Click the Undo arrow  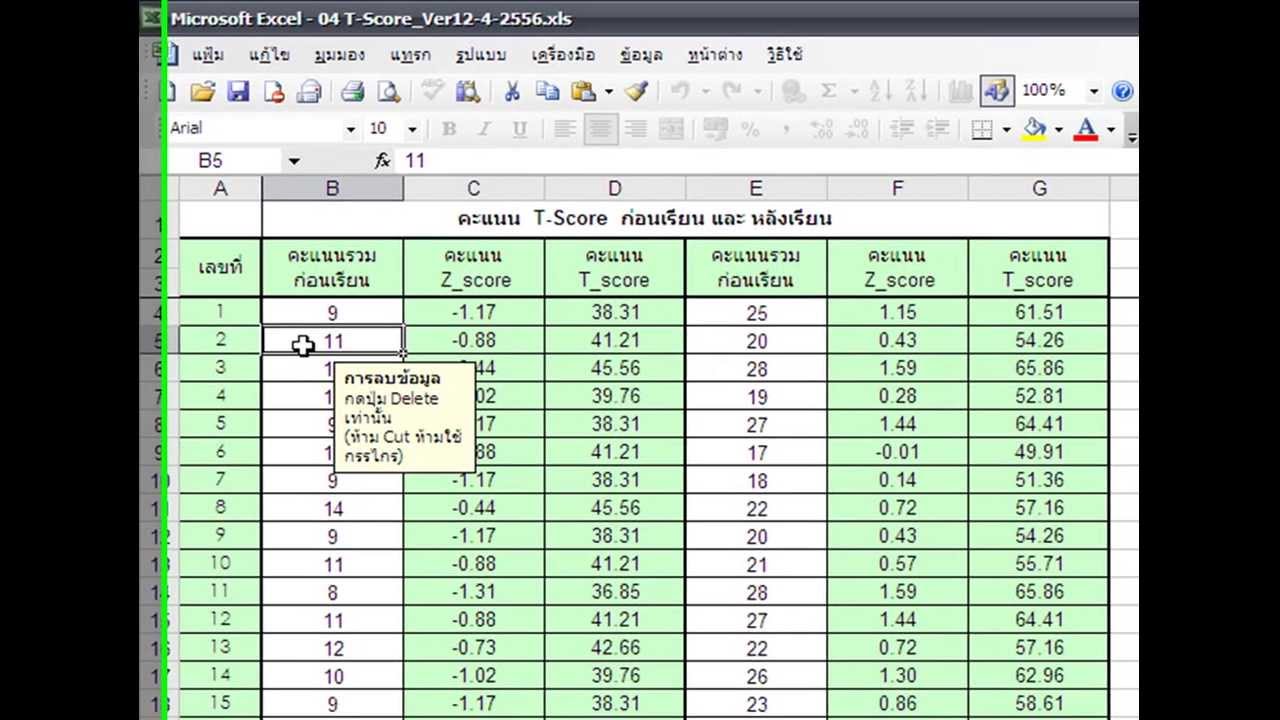[x=680, y=92]
